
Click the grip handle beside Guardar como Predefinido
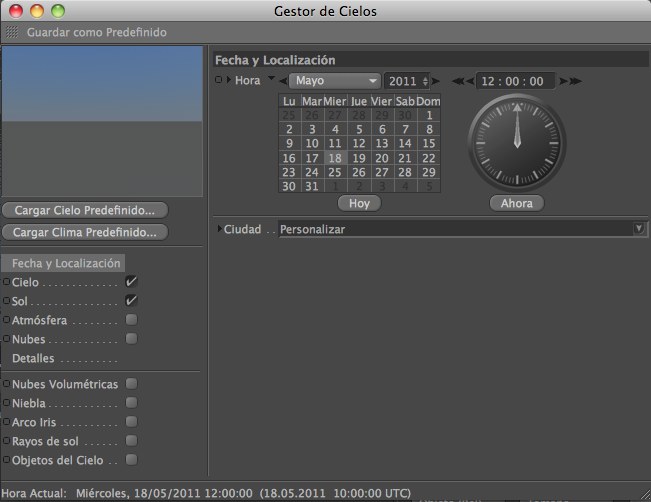point(12,32)
